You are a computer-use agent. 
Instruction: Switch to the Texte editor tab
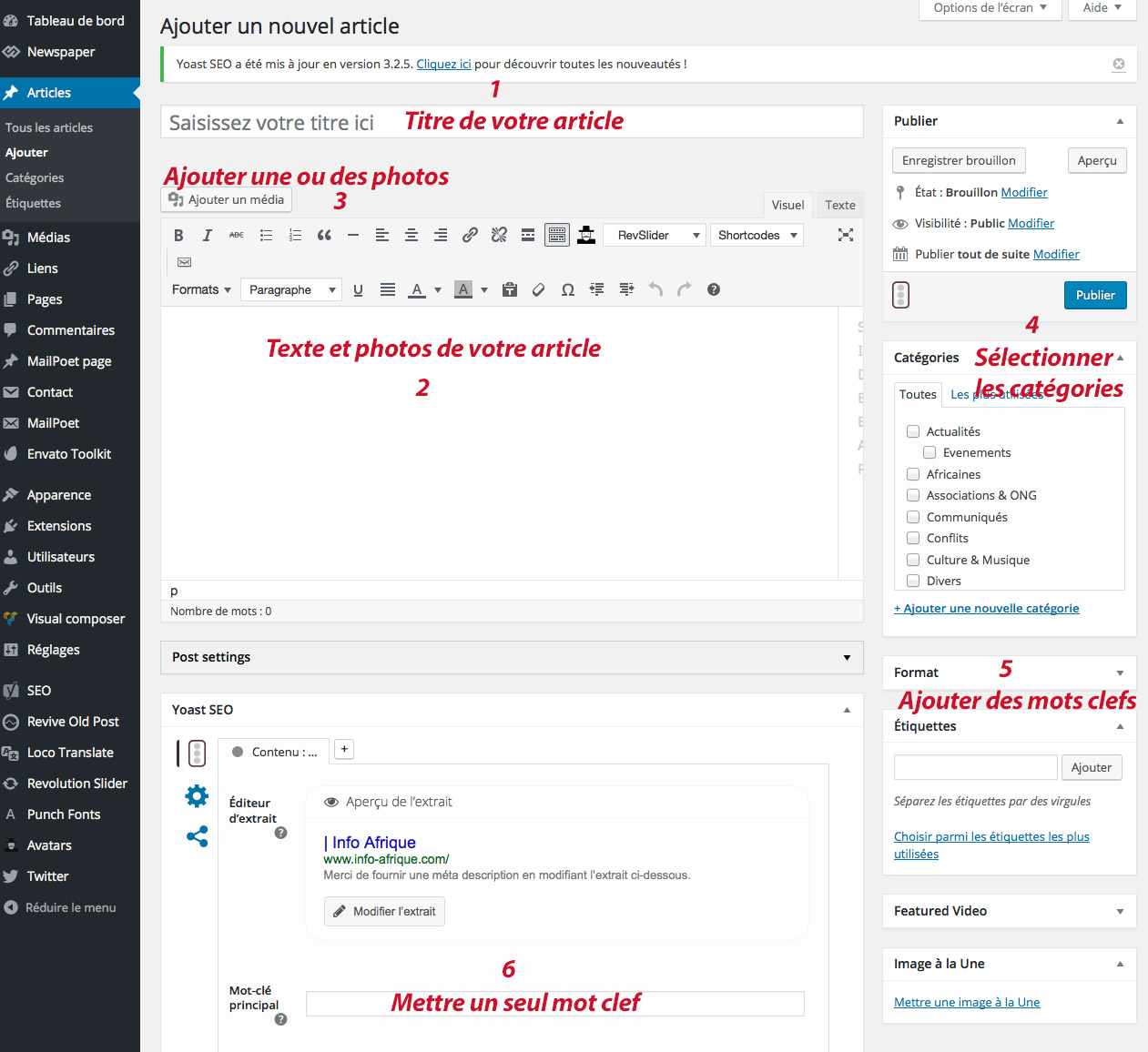click(839, 205)
